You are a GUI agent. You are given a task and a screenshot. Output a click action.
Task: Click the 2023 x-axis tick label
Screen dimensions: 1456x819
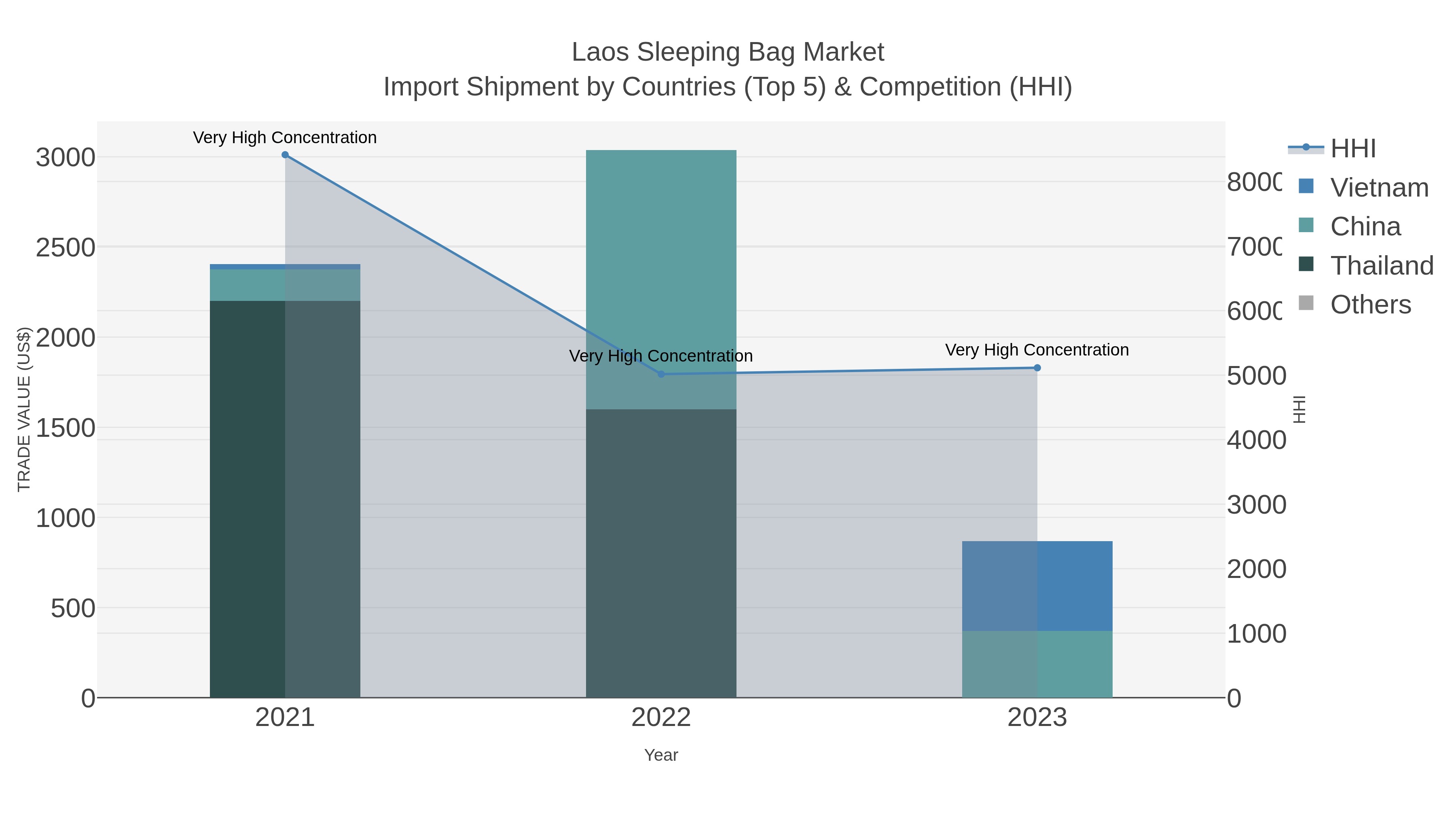(x=1037, y=718)
